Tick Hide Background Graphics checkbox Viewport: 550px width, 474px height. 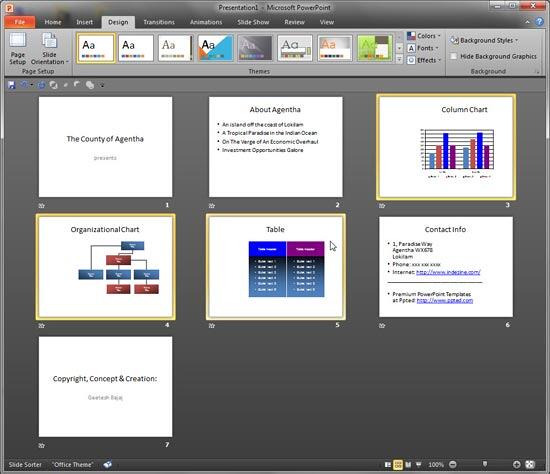[x=454, y=56]
